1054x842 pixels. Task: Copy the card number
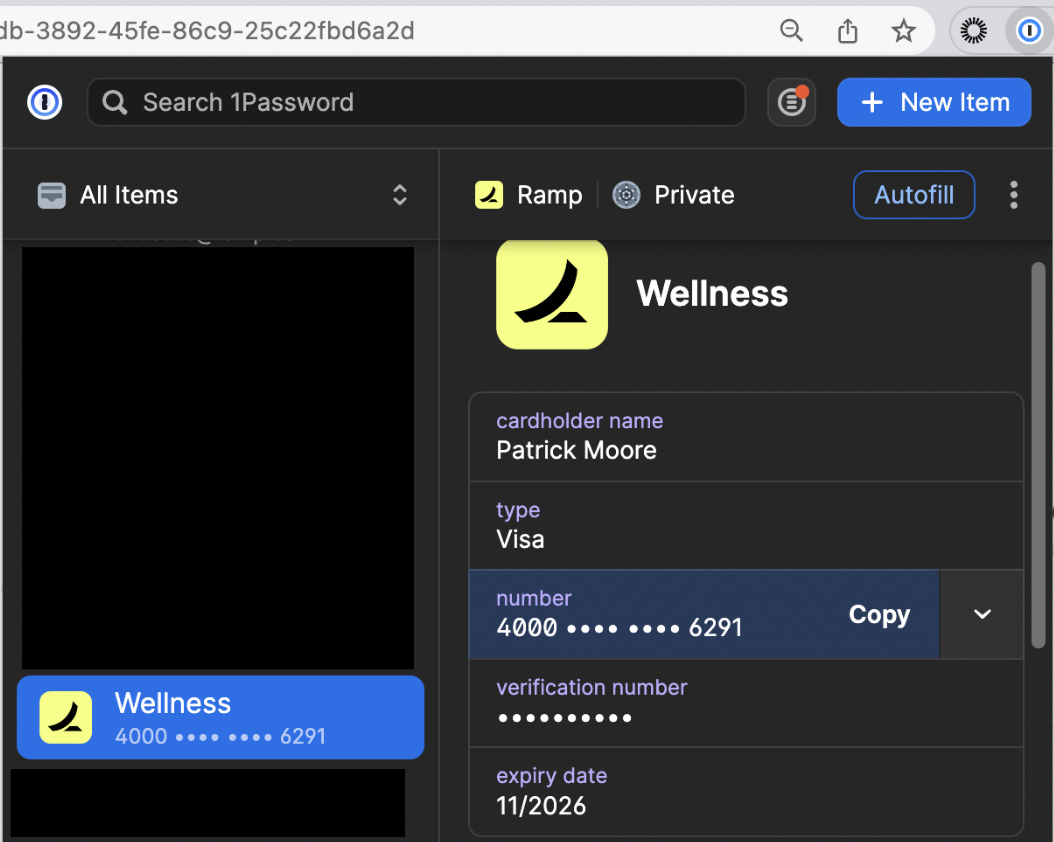tap(878, 614)
